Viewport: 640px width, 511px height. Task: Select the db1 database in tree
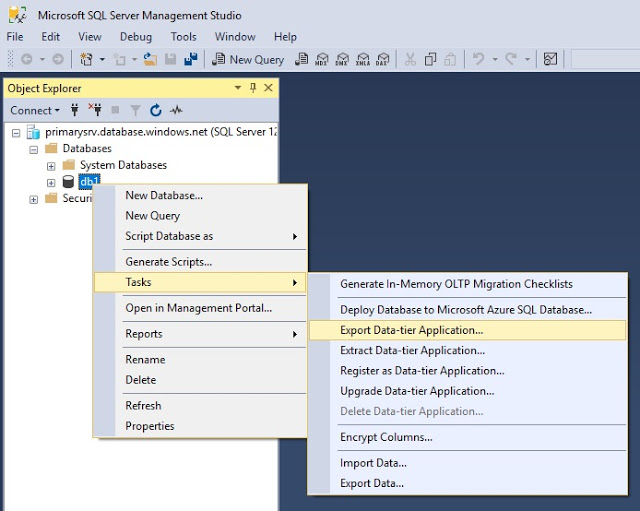pos(89,181)
